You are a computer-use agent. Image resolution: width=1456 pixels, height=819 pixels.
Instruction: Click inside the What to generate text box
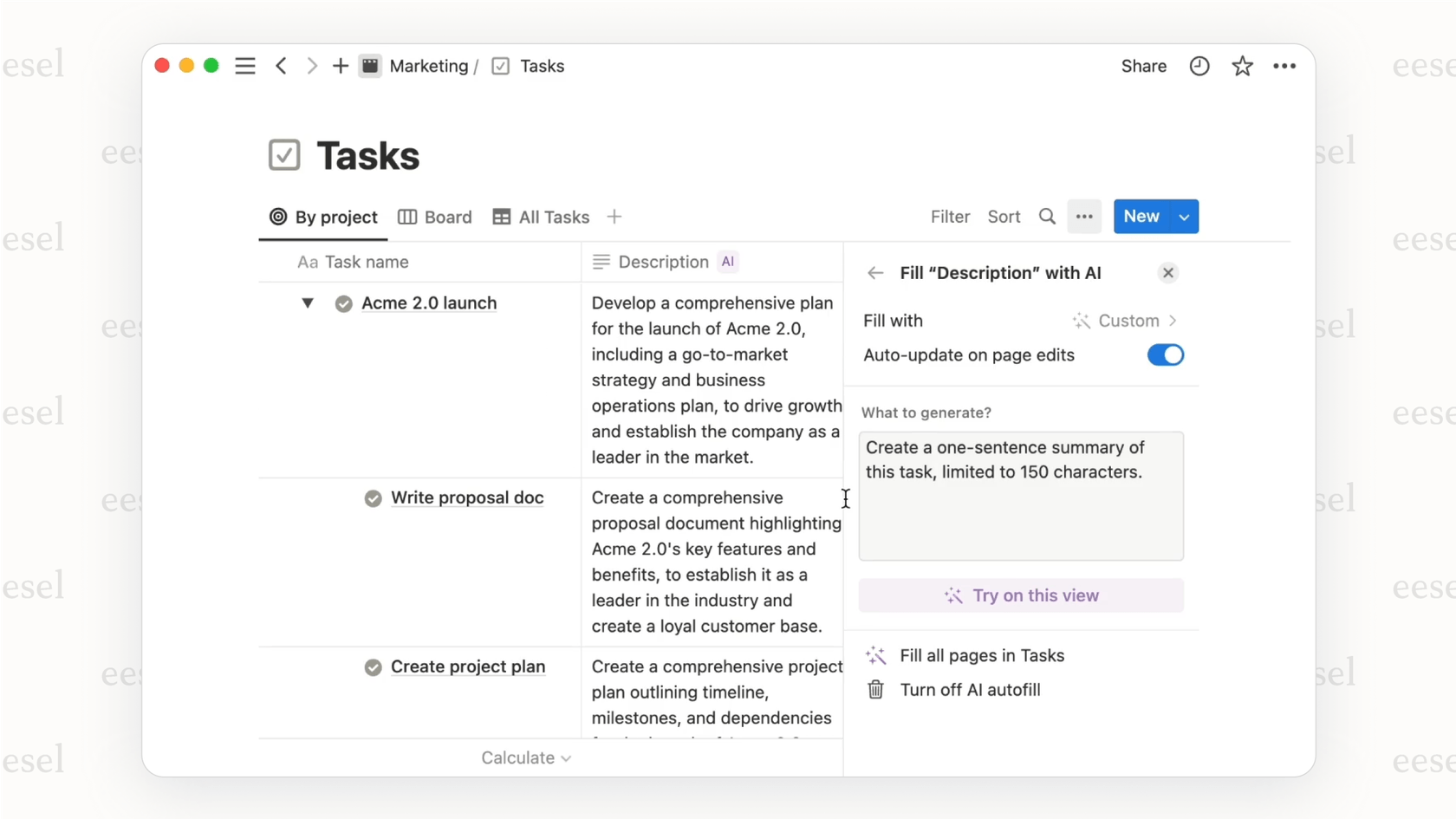coord(1021,496)
